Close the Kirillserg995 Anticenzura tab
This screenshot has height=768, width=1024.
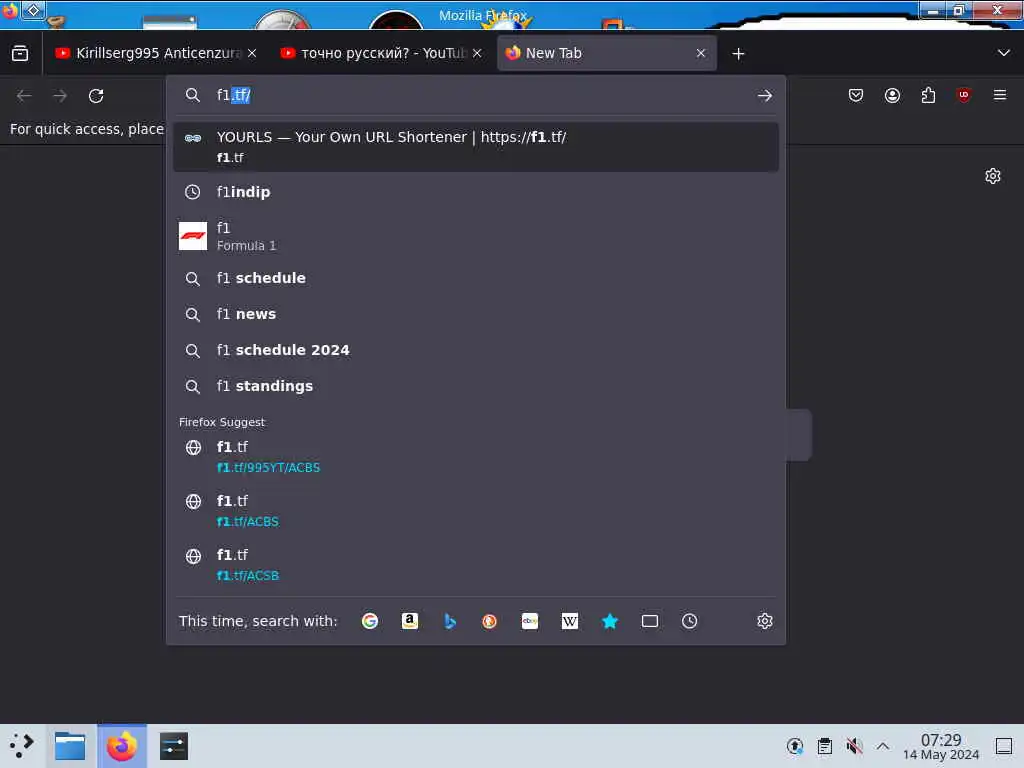pyautogui.click(x=252, y=54)
